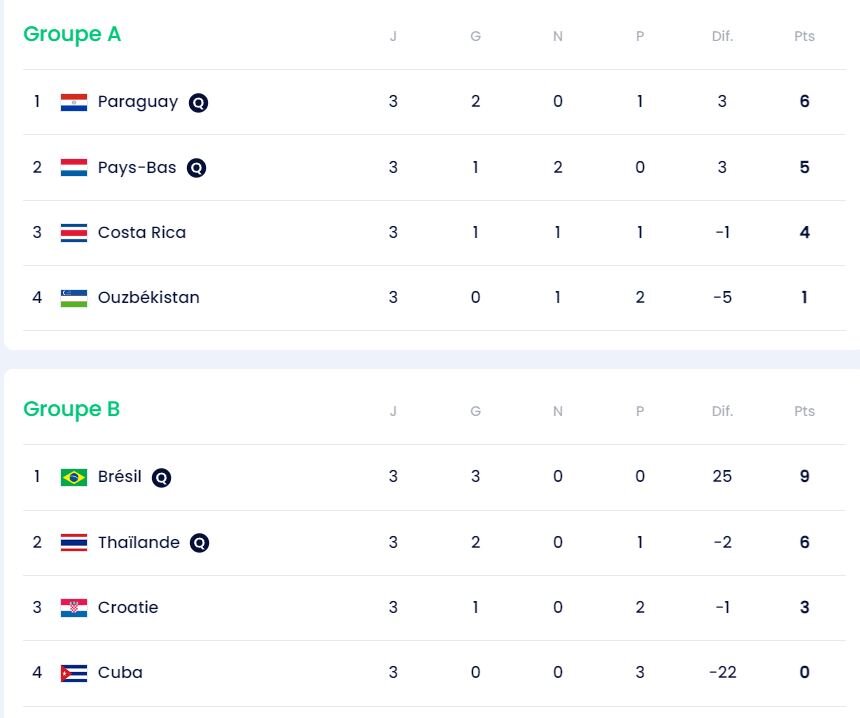Open the Paraguay team link

[x=138, y=102]
